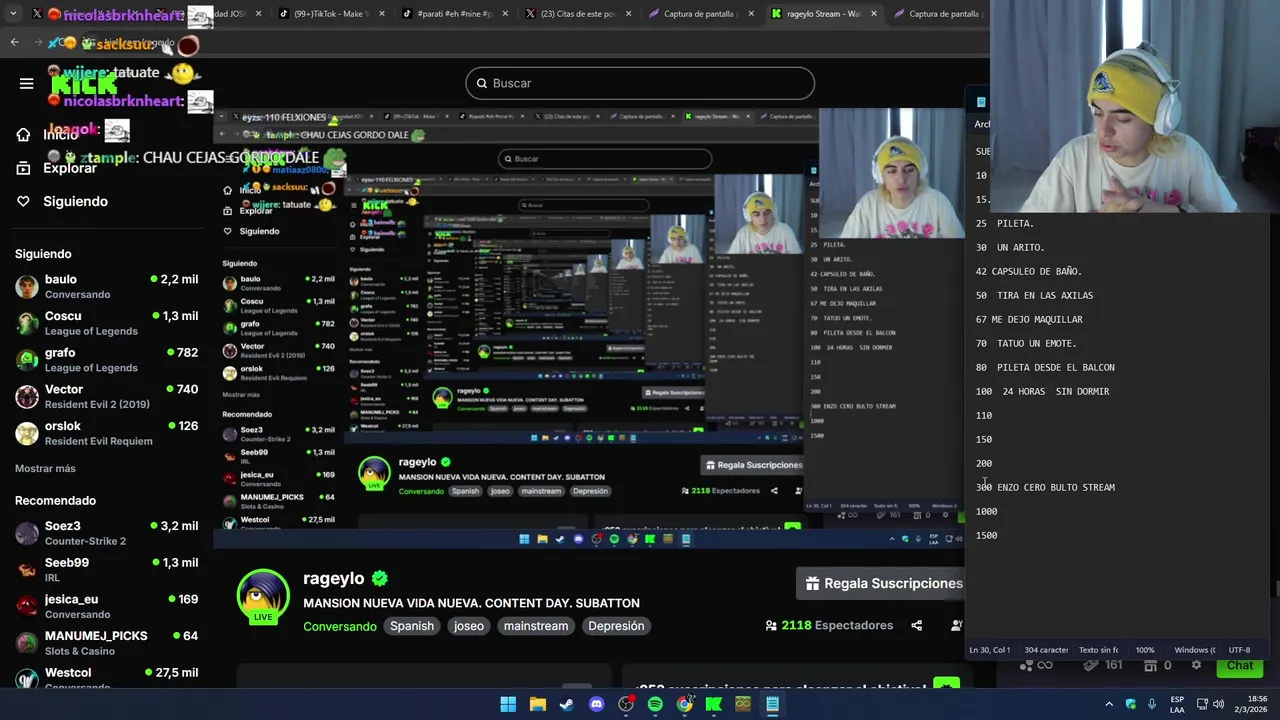
Task: Click the Spanish language tag
Action: point(412,626)
